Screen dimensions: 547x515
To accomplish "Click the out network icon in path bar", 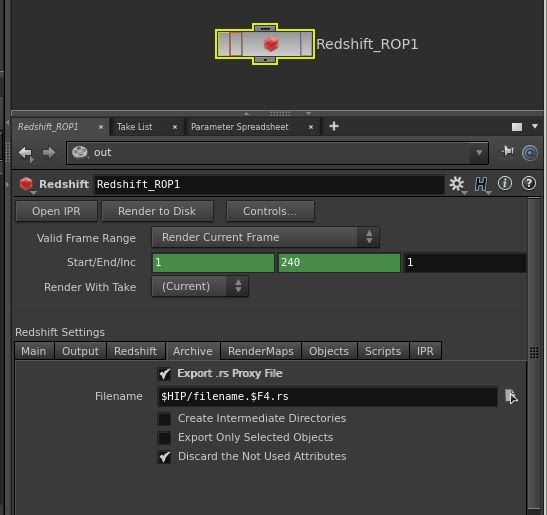I will click(80, 152).
